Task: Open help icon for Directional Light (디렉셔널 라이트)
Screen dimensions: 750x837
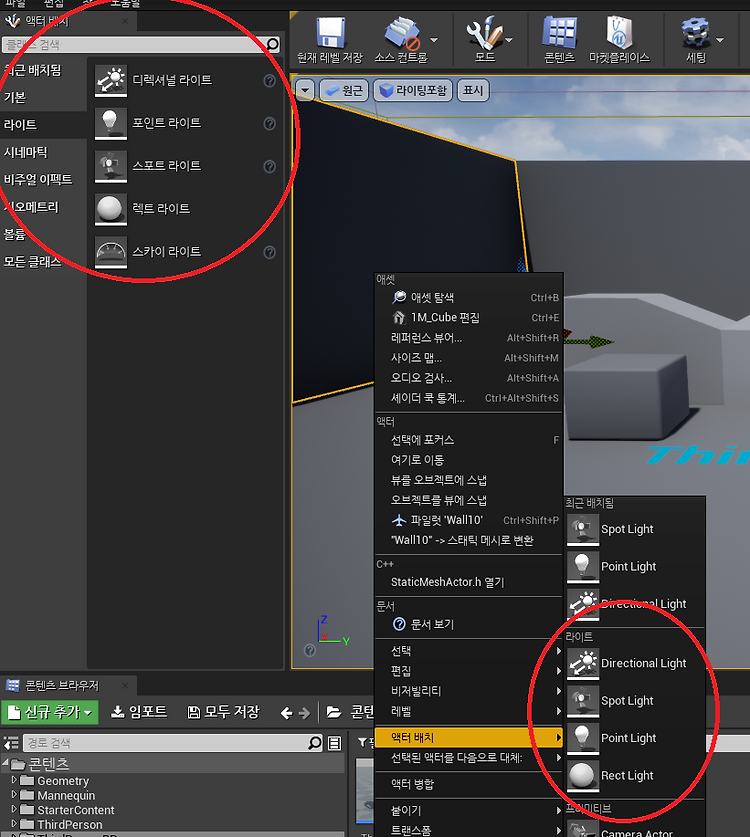Action: (270, 81)
